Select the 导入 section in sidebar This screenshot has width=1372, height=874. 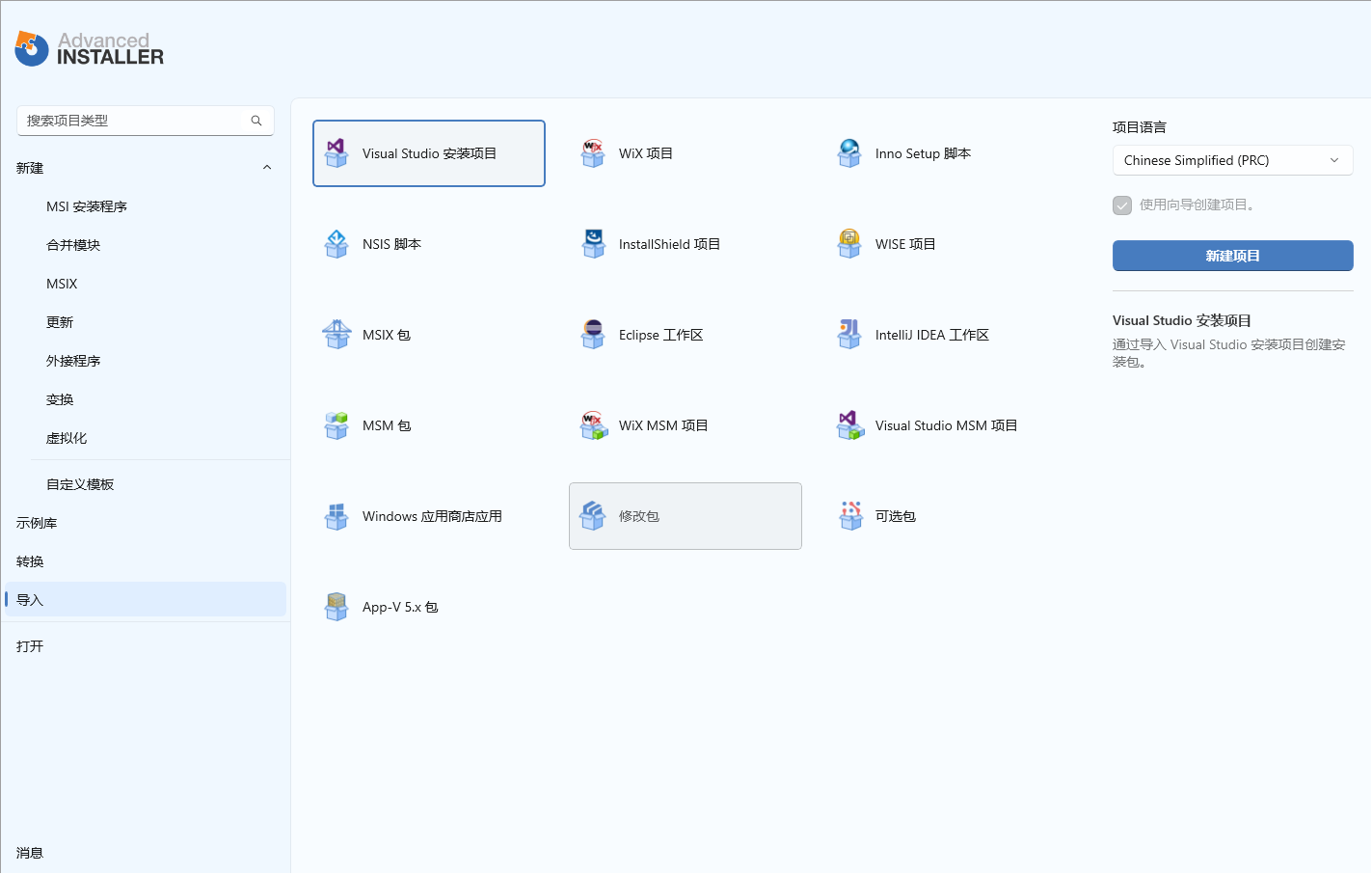146,600
